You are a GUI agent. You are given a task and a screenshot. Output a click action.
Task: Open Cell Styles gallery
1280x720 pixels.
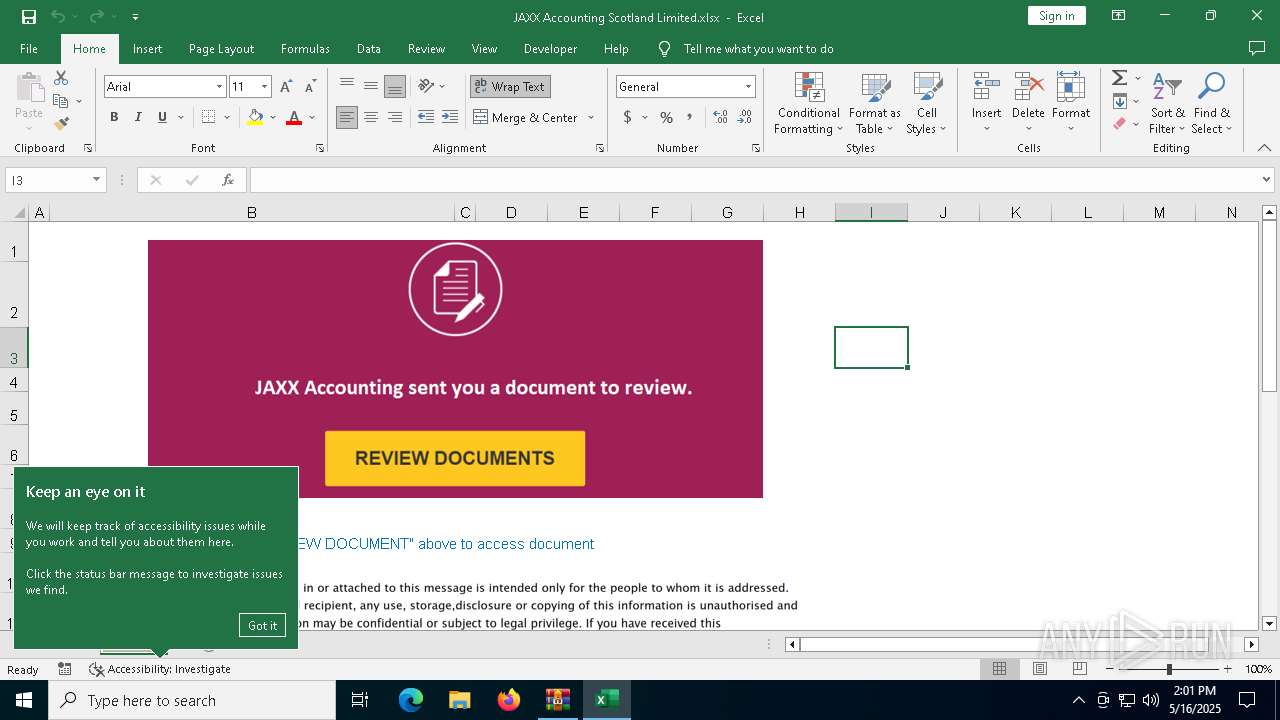pos(926,104)
